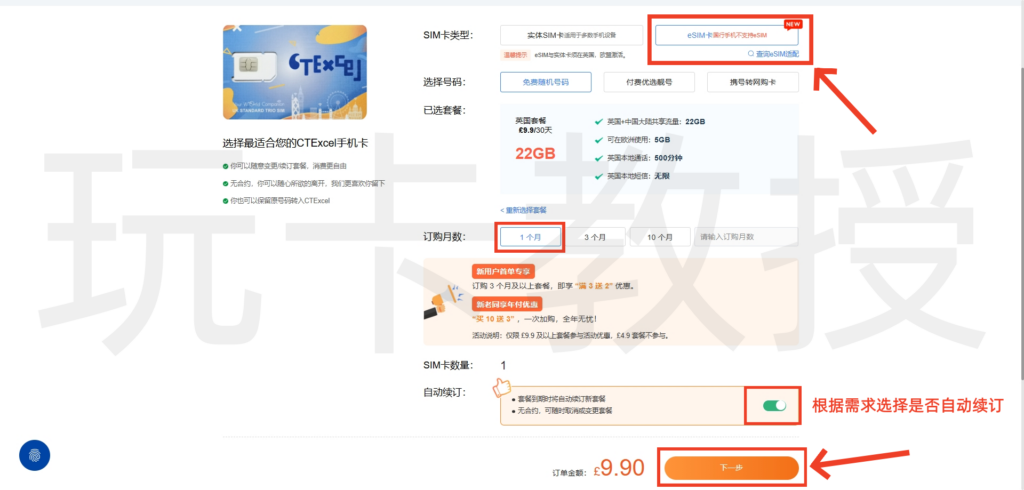The image size is (1024, 490).
Task: Click the thumbs-up icon beside auto-renewal box
Action: click(x=502, y=385)
